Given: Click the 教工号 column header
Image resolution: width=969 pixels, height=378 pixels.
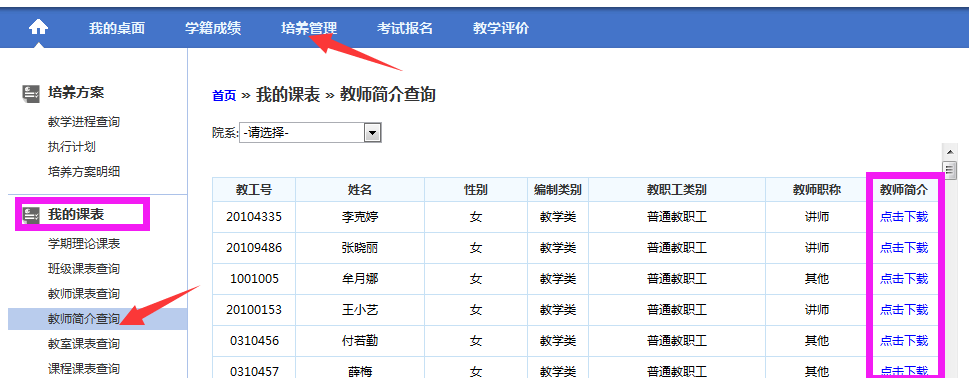Looking at the screenshot, I should (254, 190).
